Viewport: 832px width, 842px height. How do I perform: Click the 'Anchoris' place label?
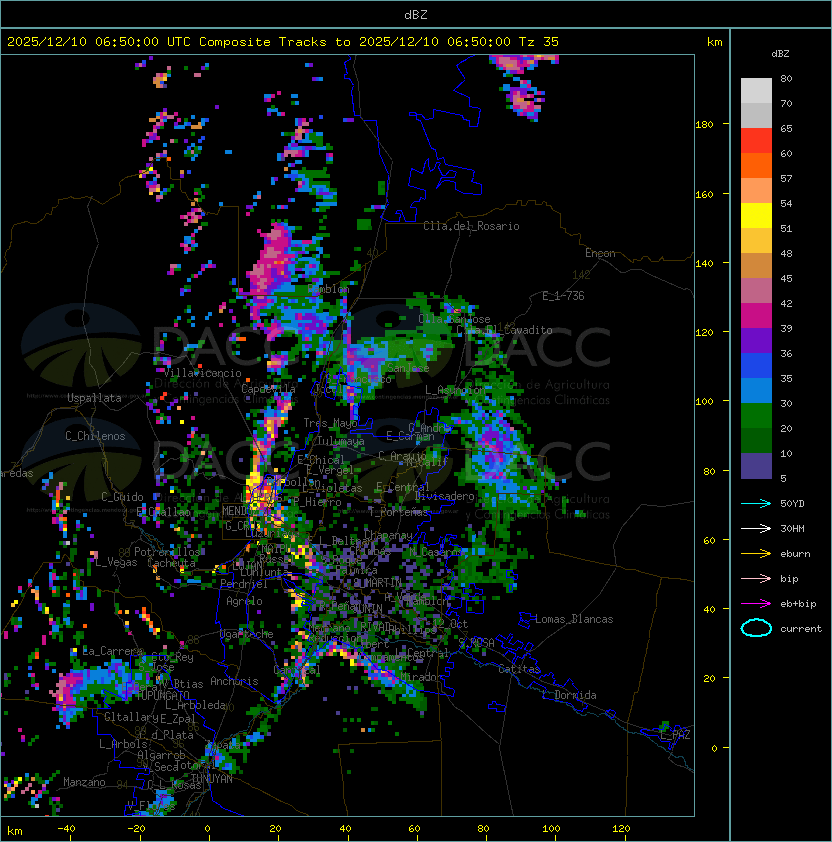pyautogui.click(x=234, y=681)
